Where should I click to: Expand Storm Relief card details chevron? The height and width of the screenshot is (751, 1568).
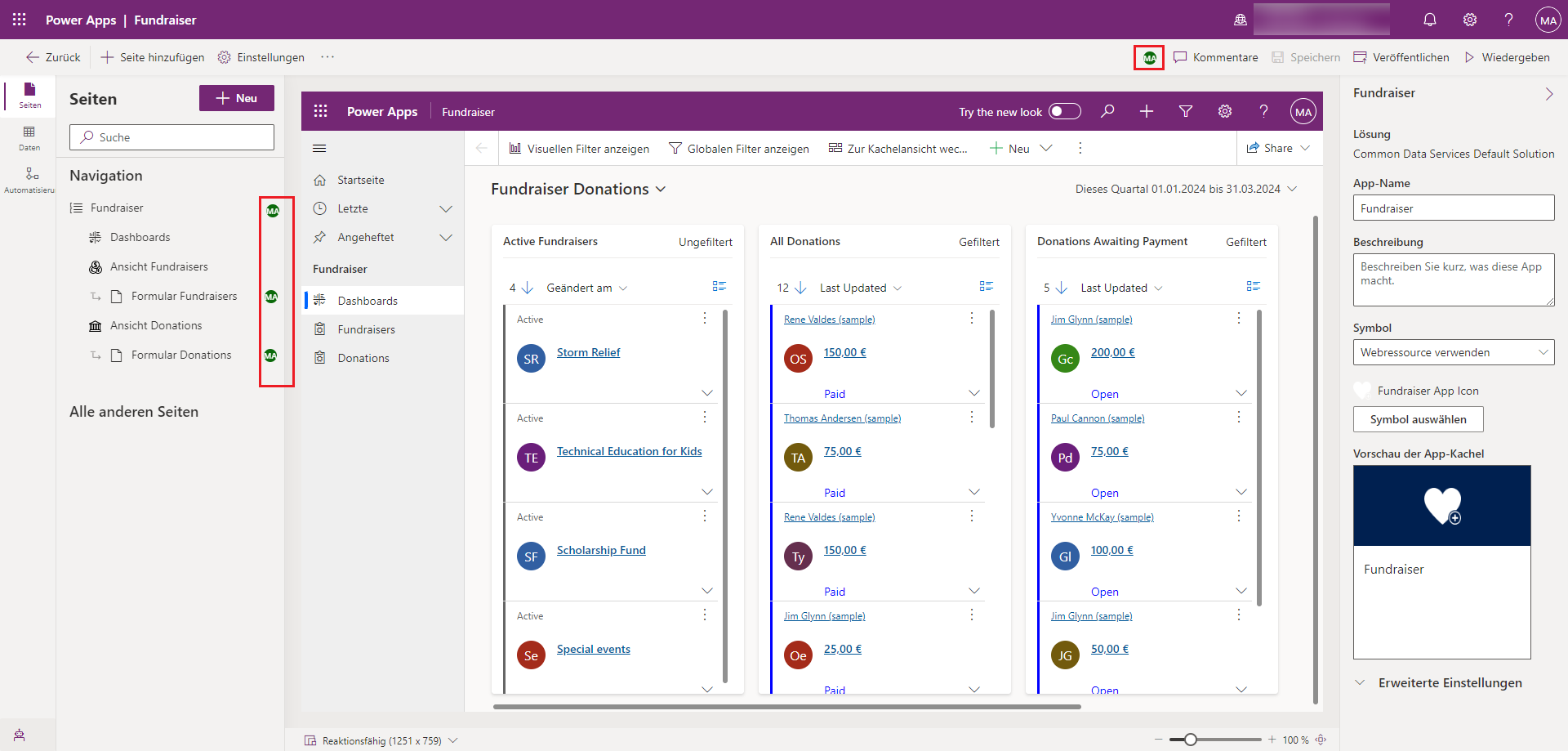click(707, 393)
